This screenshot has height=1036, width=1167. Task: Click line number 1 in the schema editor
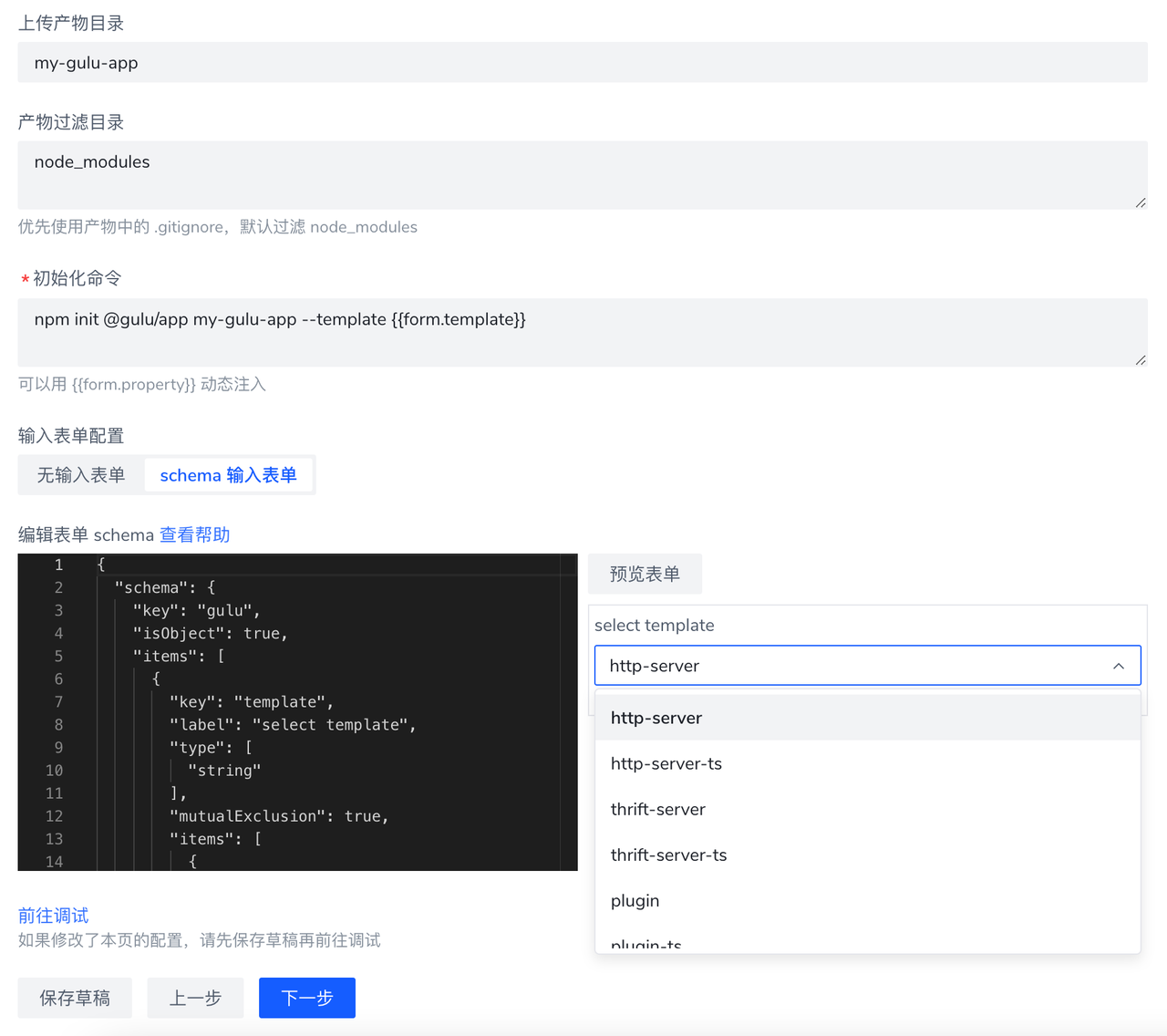click(x=58, y=565)
